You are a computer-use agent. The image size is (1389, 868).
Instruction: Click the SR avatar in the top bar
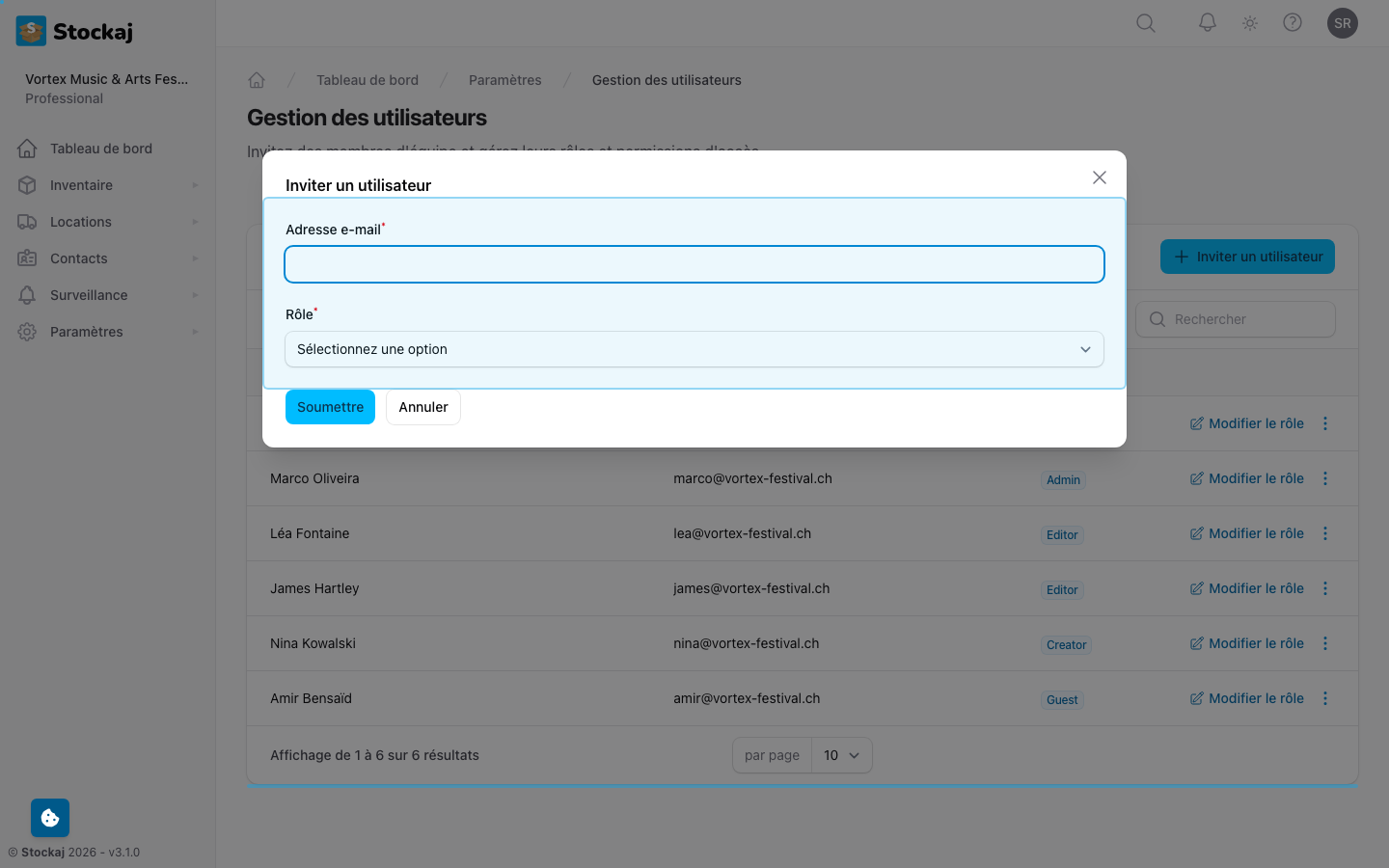pyautogui.click(x=1343, y=22)
